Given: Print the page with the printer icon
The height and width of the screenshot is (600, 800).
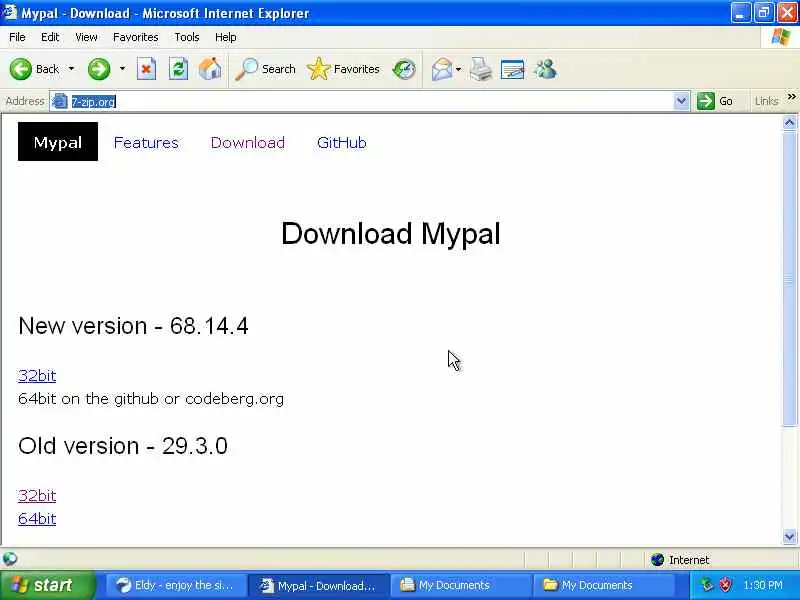Looking at the screenshot, I should pyautogui.click(x=481, y=69).
